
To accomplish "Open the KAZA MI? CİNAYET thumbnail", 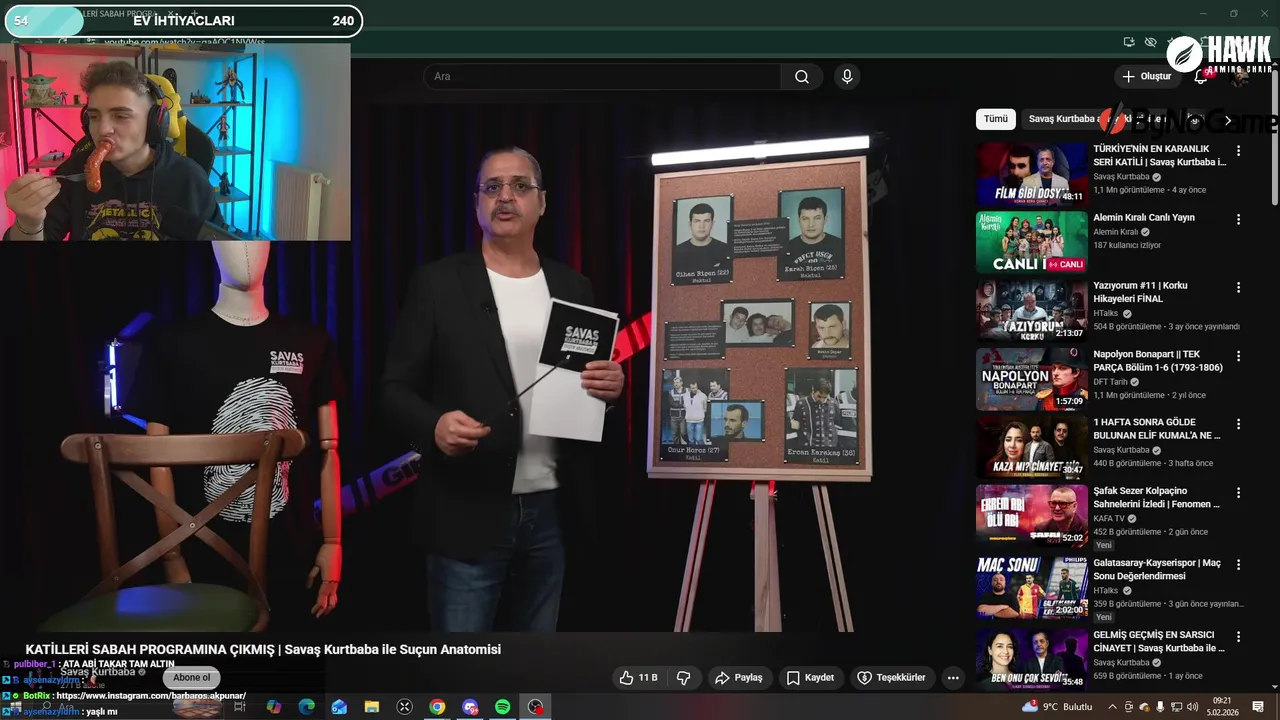I will click(x=1031, y=446).
